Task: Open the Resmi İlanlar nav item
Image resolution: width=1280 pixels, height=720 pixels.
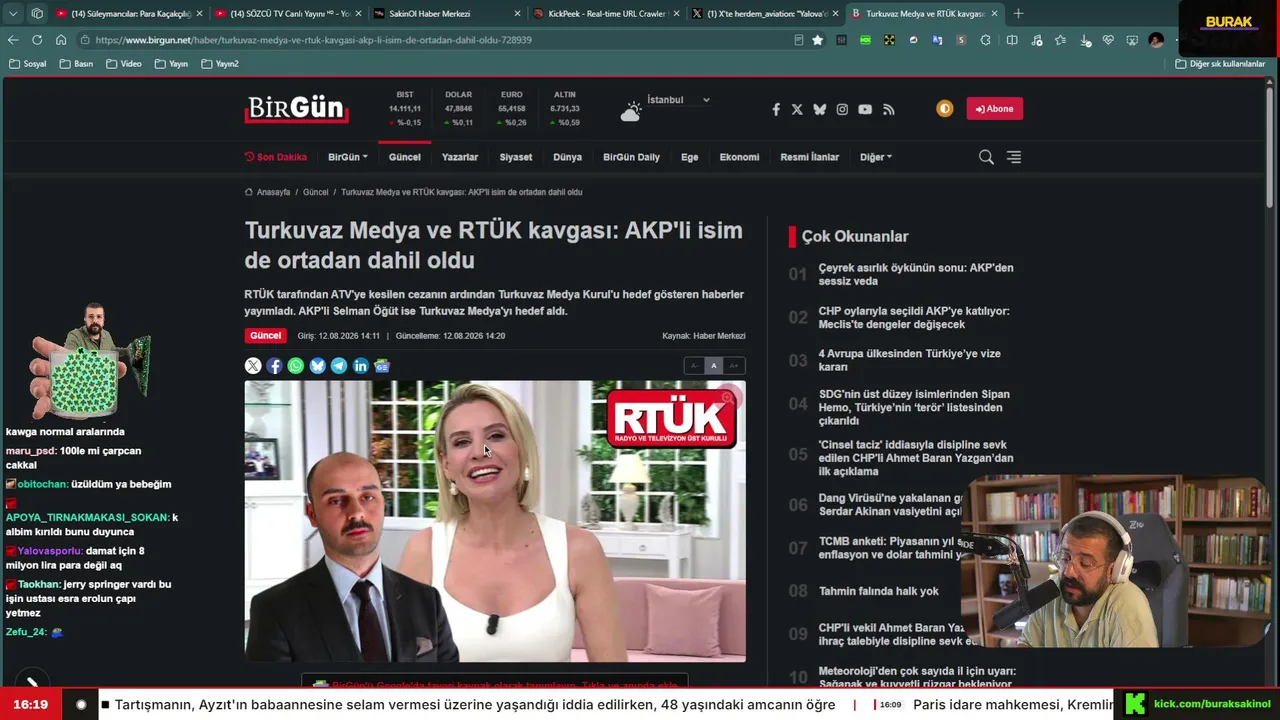Action: tap(810, 157)
